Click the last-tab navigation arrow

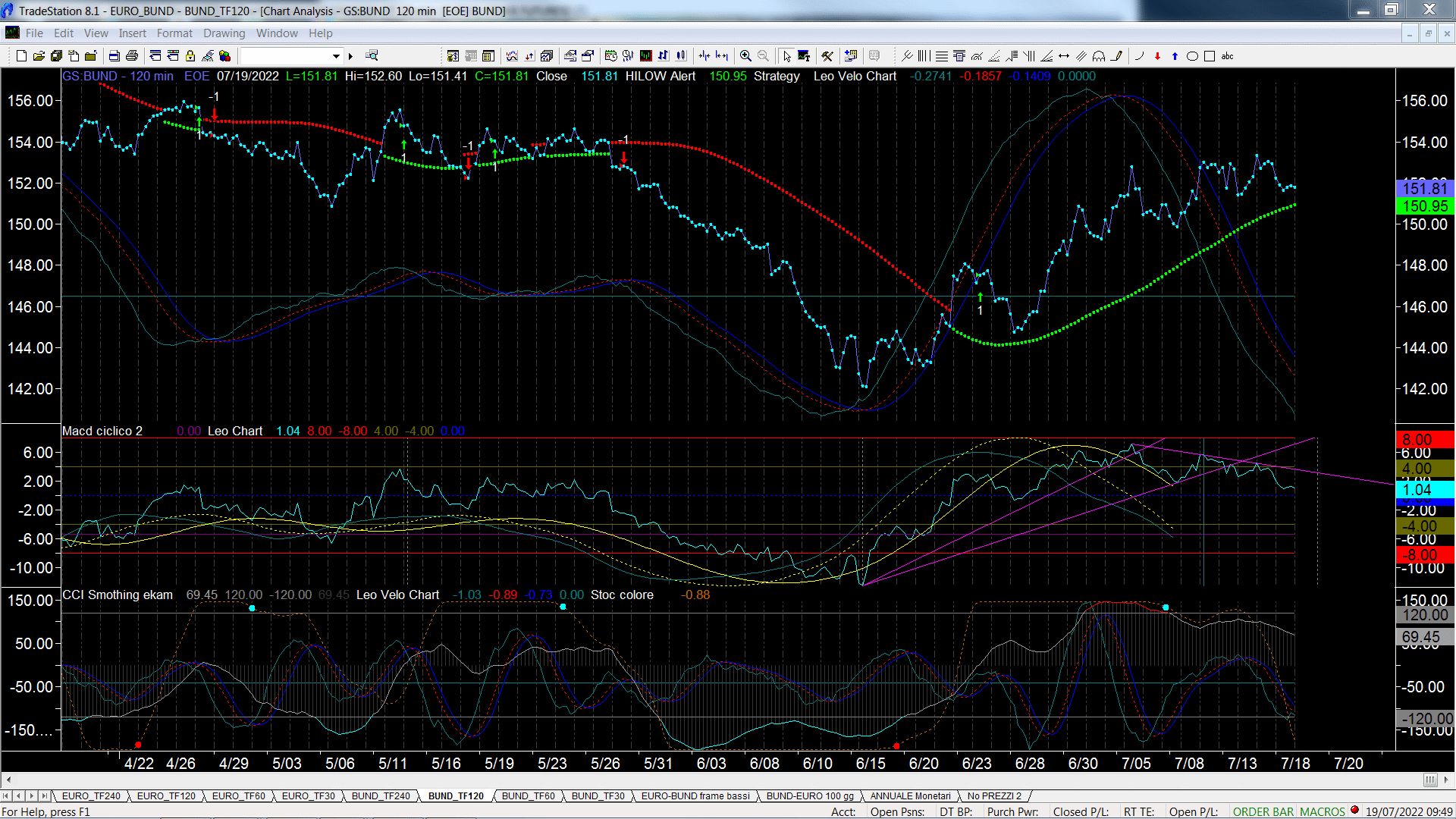pyautogui.click(x=44, y=796)
